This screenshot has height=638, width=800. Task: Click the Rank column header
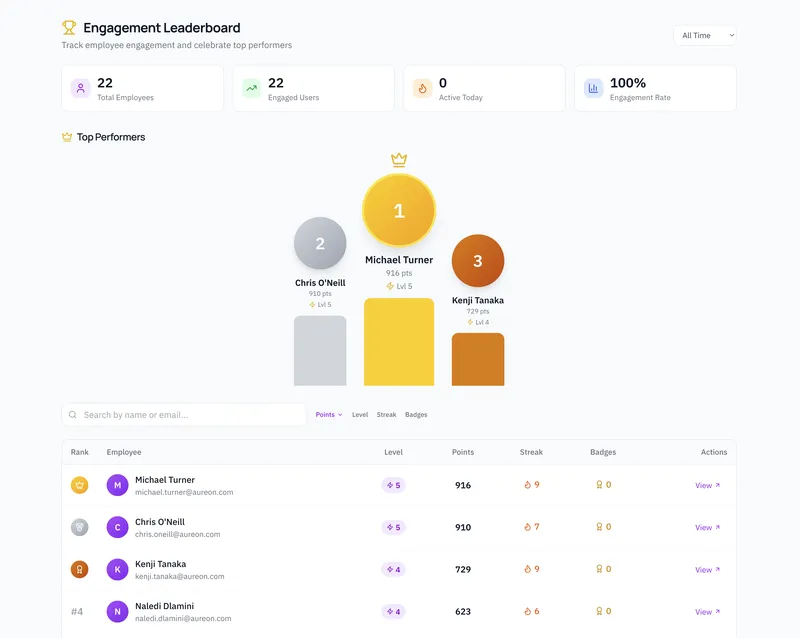click(80, 452)
